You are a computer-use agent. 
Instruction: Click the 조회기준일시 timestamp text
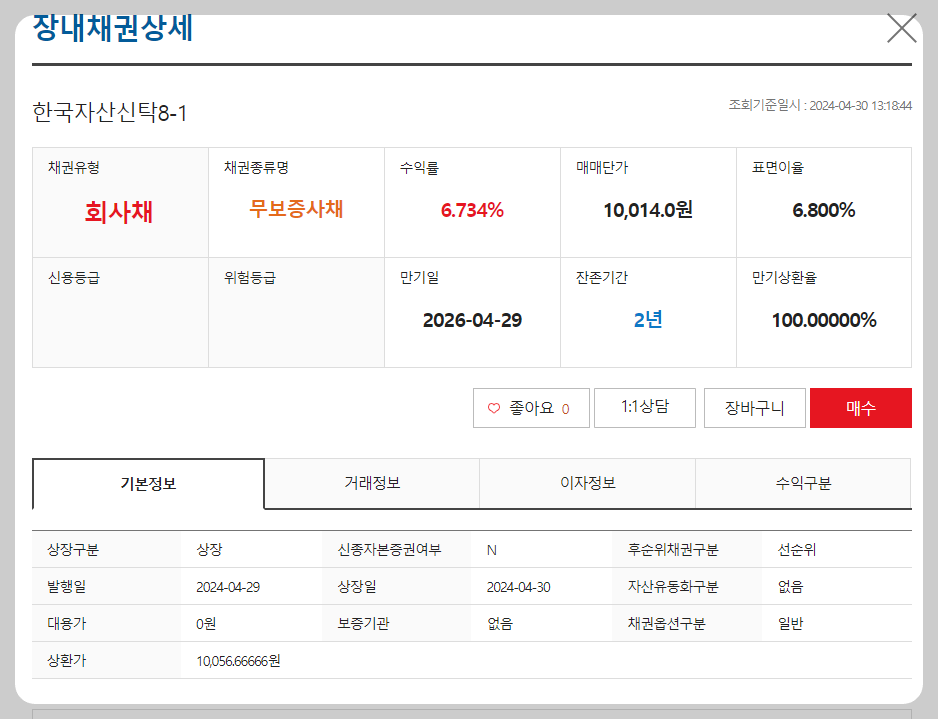point(820,105)
